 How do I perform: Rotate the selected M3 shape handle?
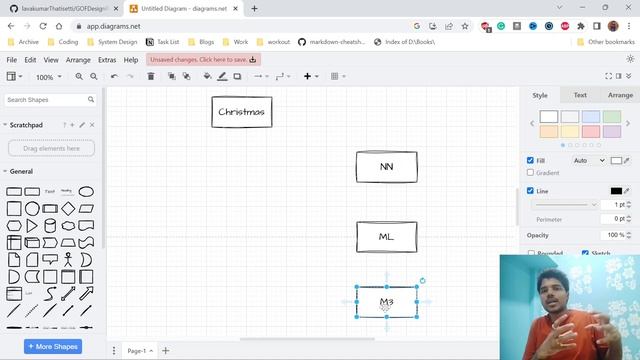point(422,281)
